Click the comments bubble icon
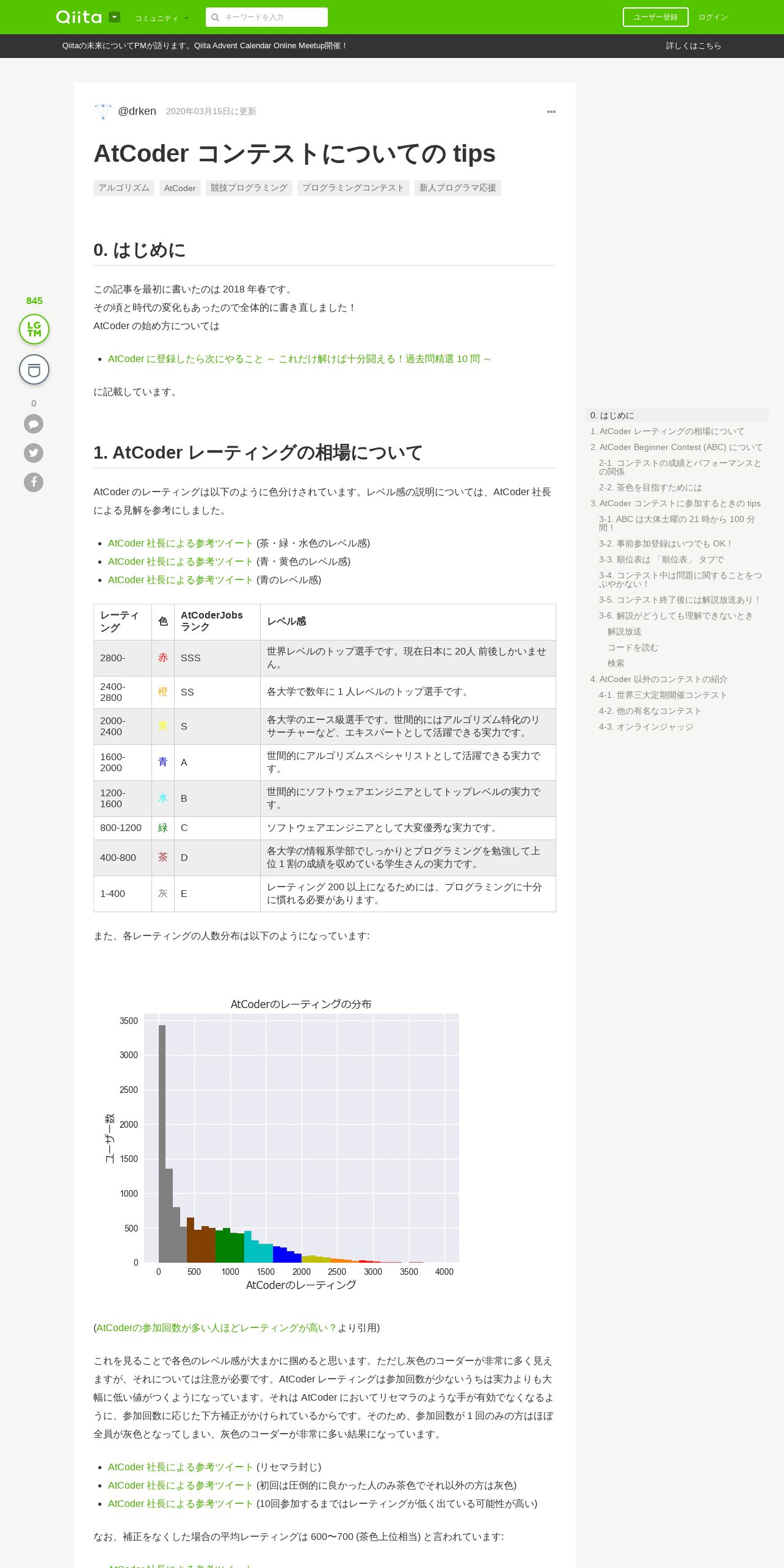The height and width of the screenshot is (1568, 784). pyautogui.click(x=34, y=424)
